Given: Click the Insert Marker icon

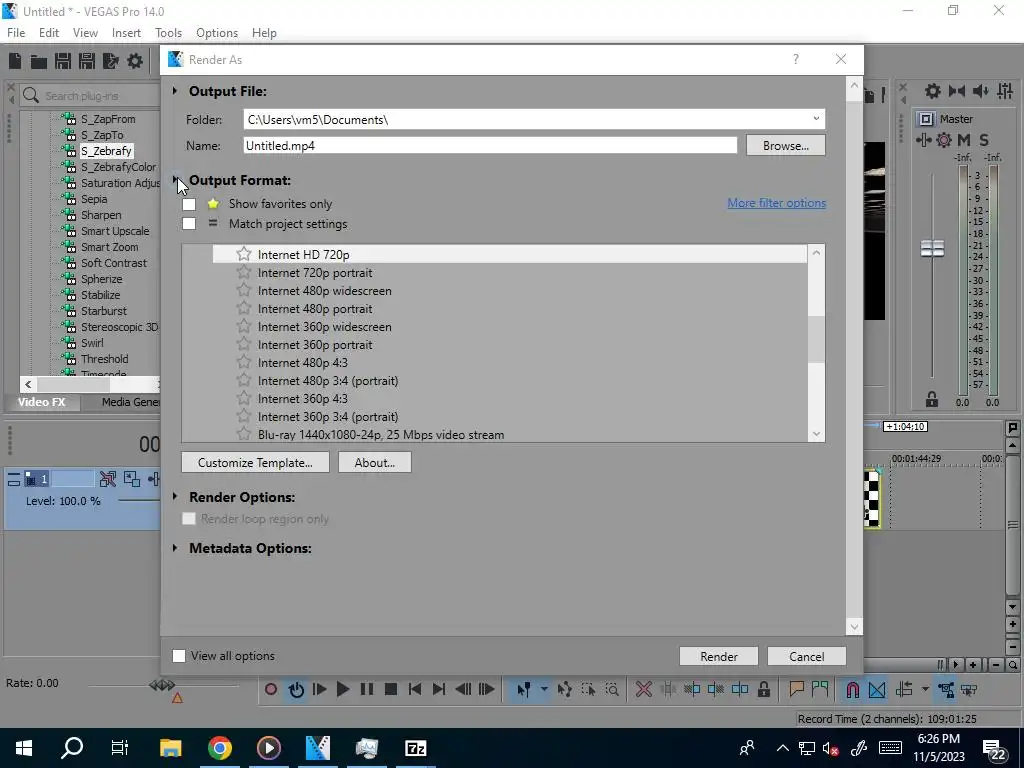Looking at the screenshot, I should (796, 689).
